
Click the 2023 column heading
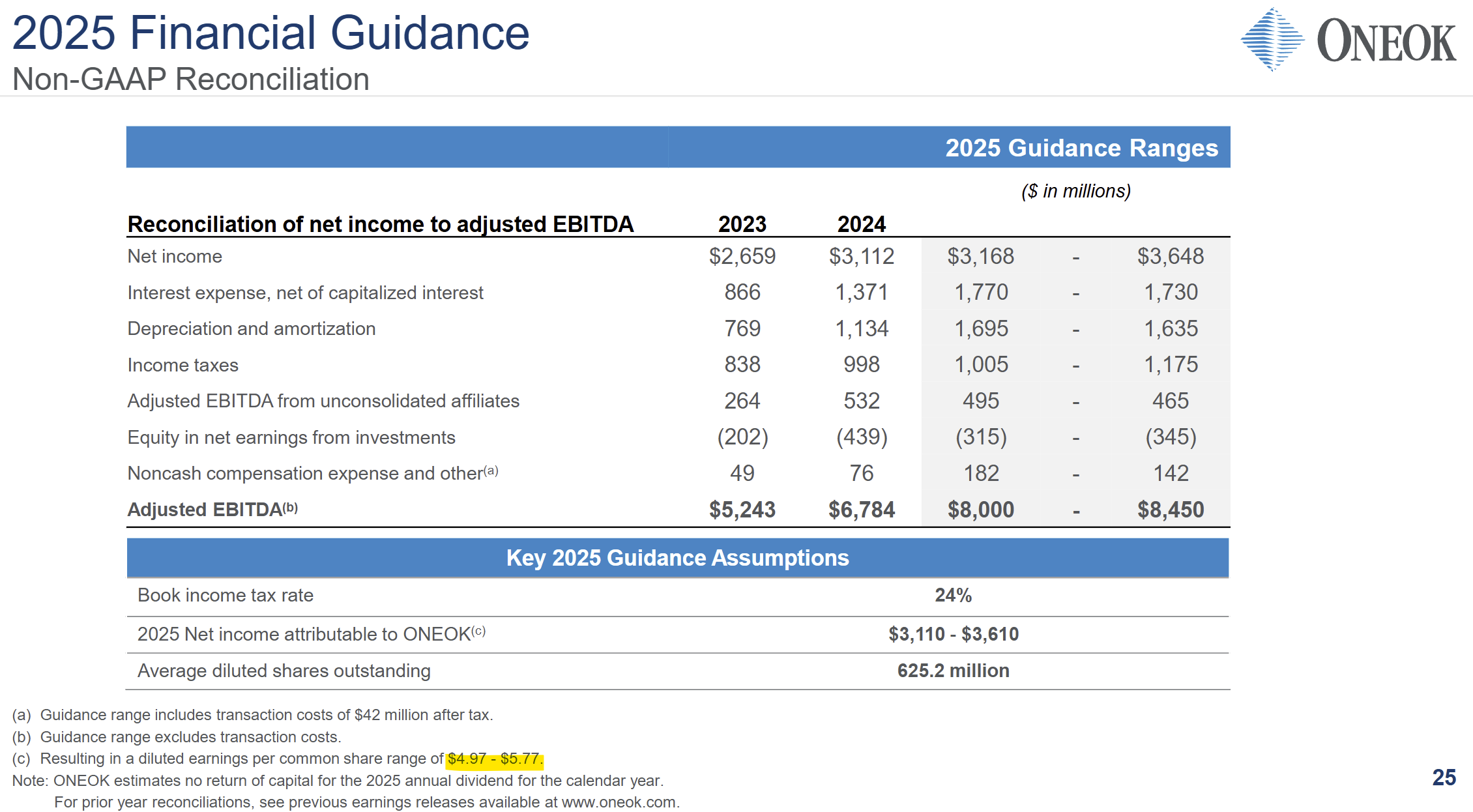point(742,224)
